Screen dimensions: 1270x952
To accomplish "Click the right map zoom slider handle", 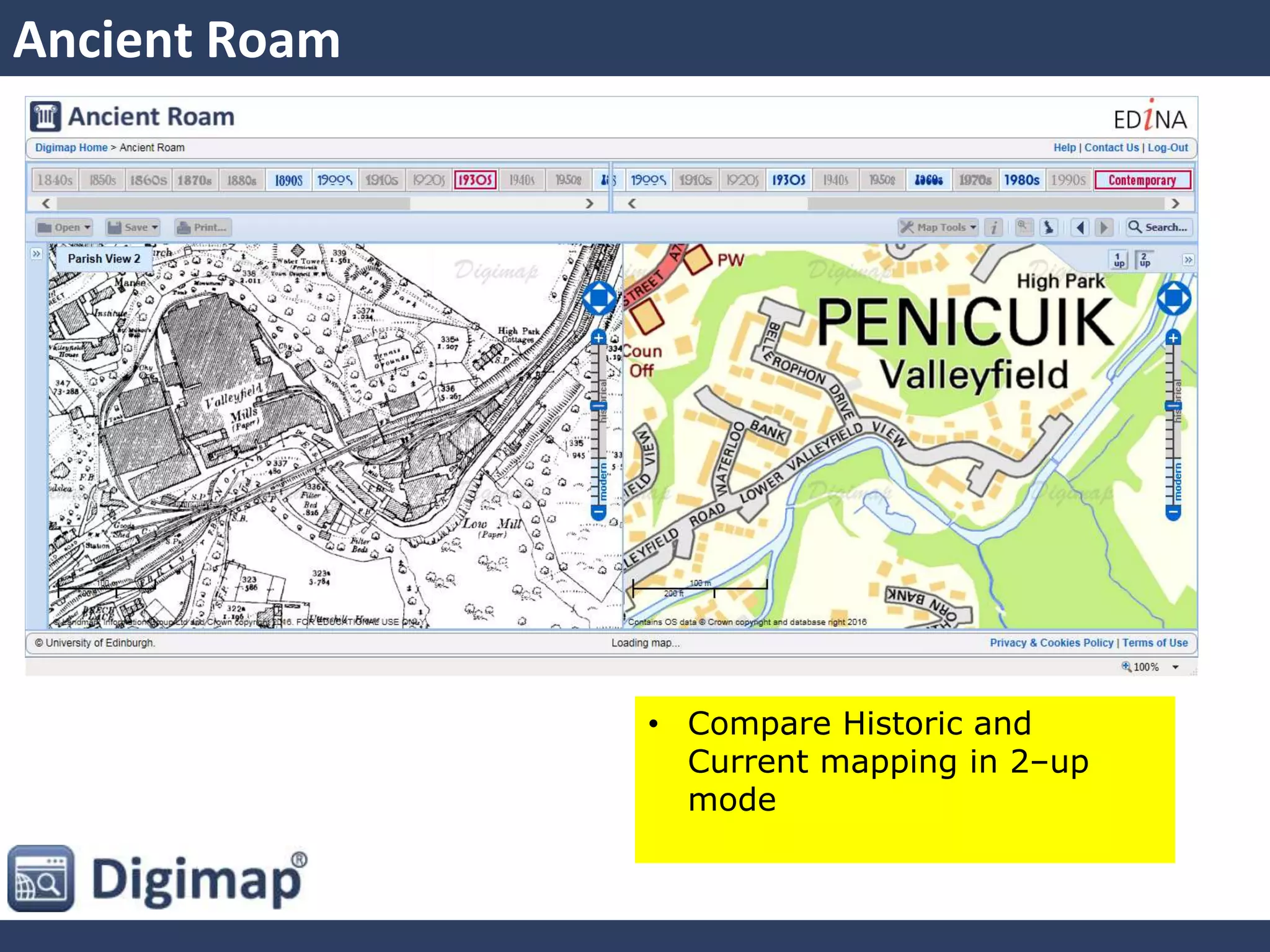I will point(1173,407).
